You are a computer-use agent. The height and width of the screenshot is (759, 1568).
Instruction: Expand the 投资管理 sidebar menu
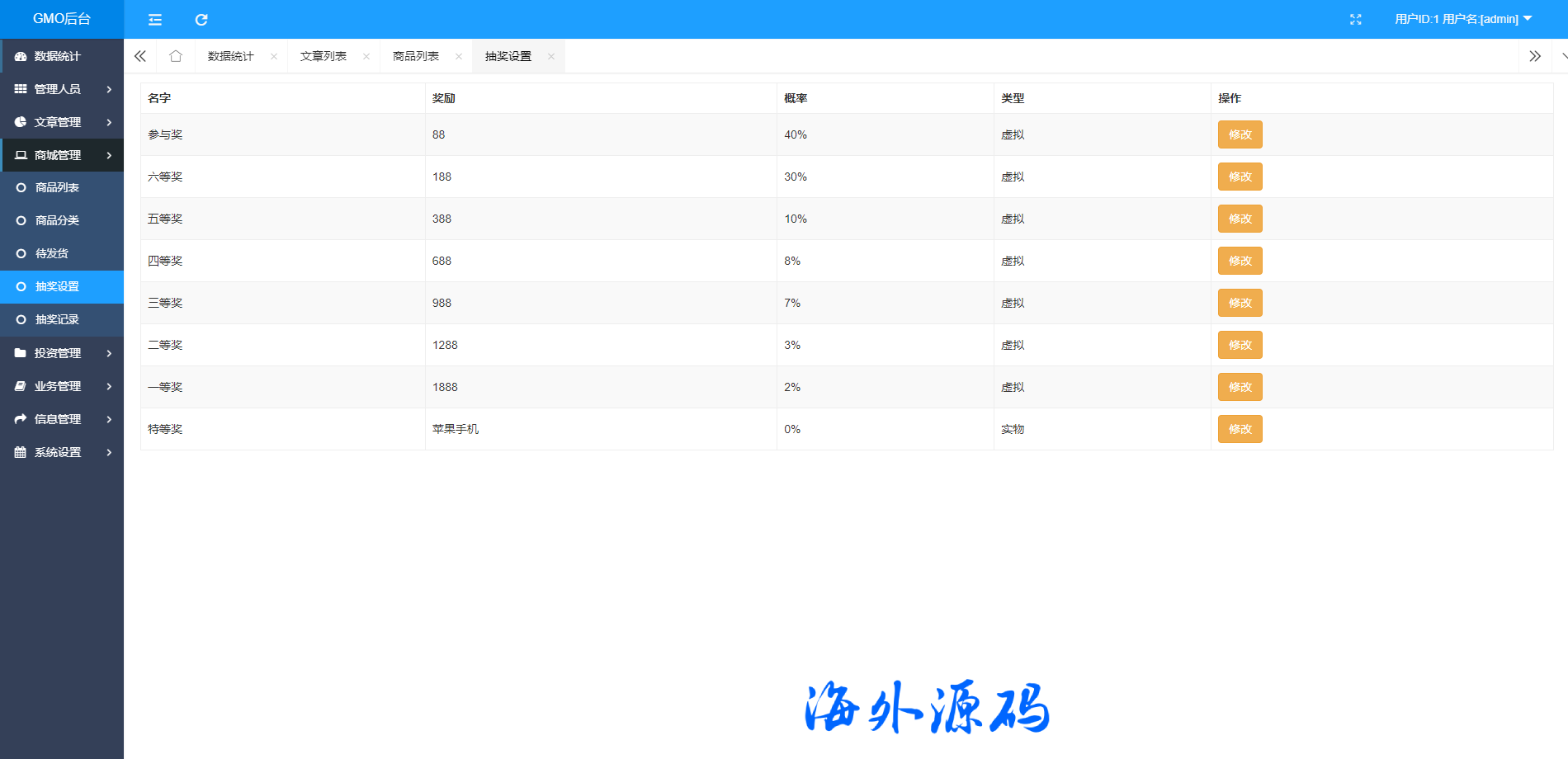62,353
